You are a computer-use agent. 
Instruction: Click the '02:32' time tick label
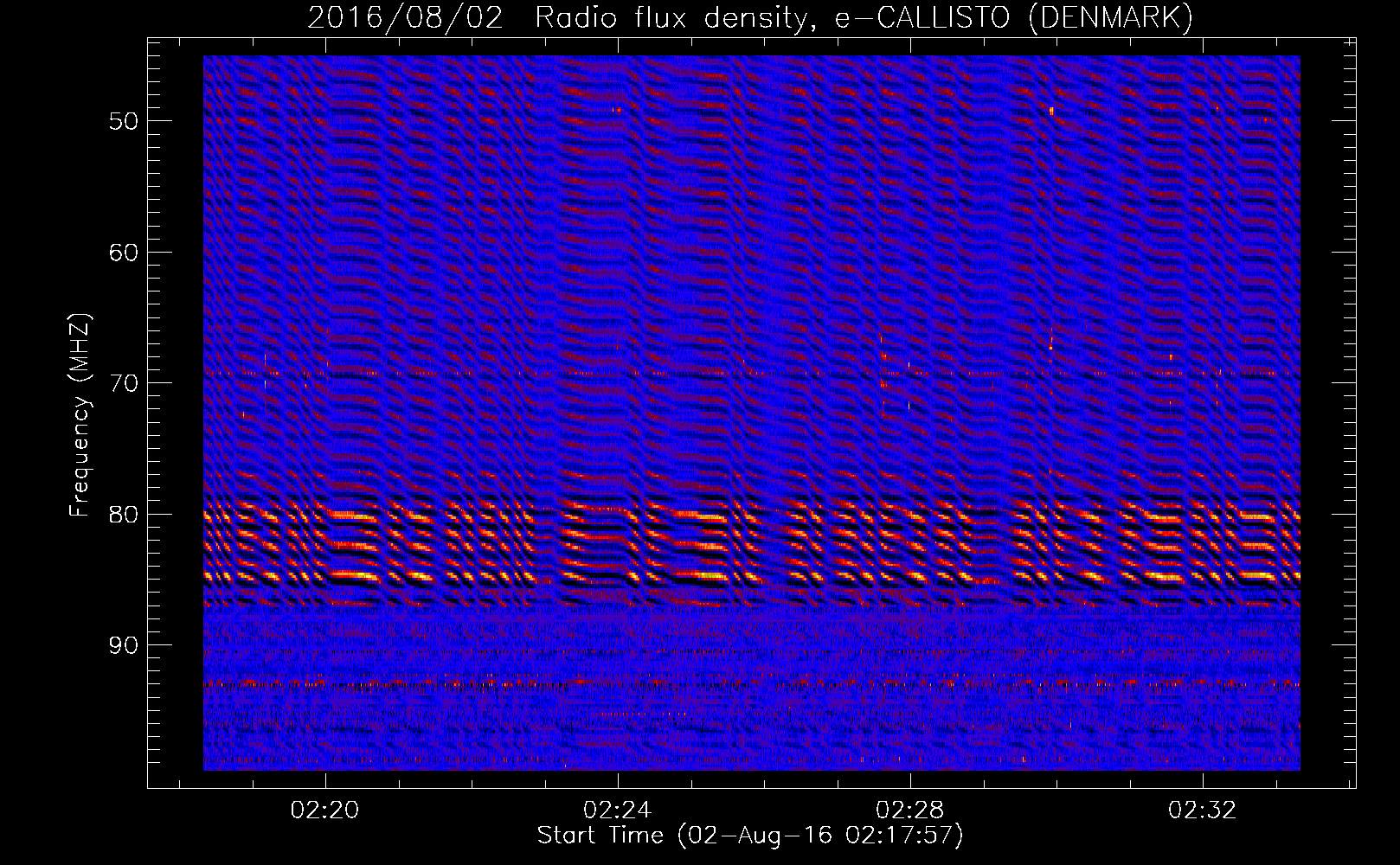(x=1203, y=811)
